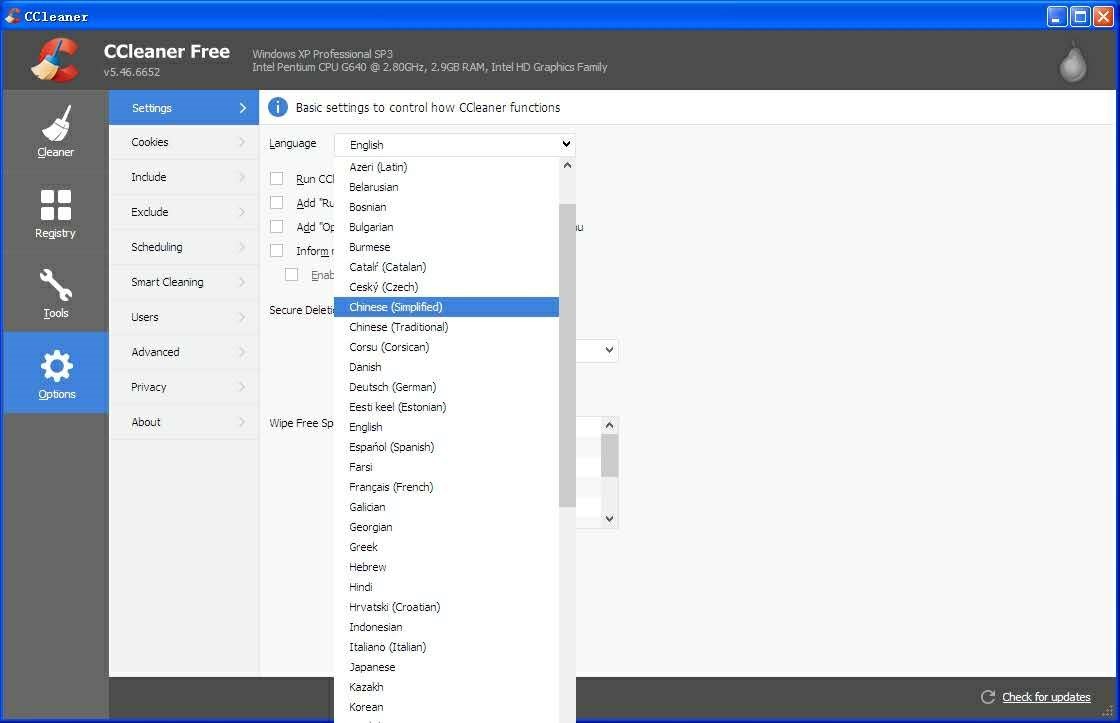The height and width of the screenshot is (723, 1120).
Task: Expand the Advanced chevron
Action: pos(242,352)
